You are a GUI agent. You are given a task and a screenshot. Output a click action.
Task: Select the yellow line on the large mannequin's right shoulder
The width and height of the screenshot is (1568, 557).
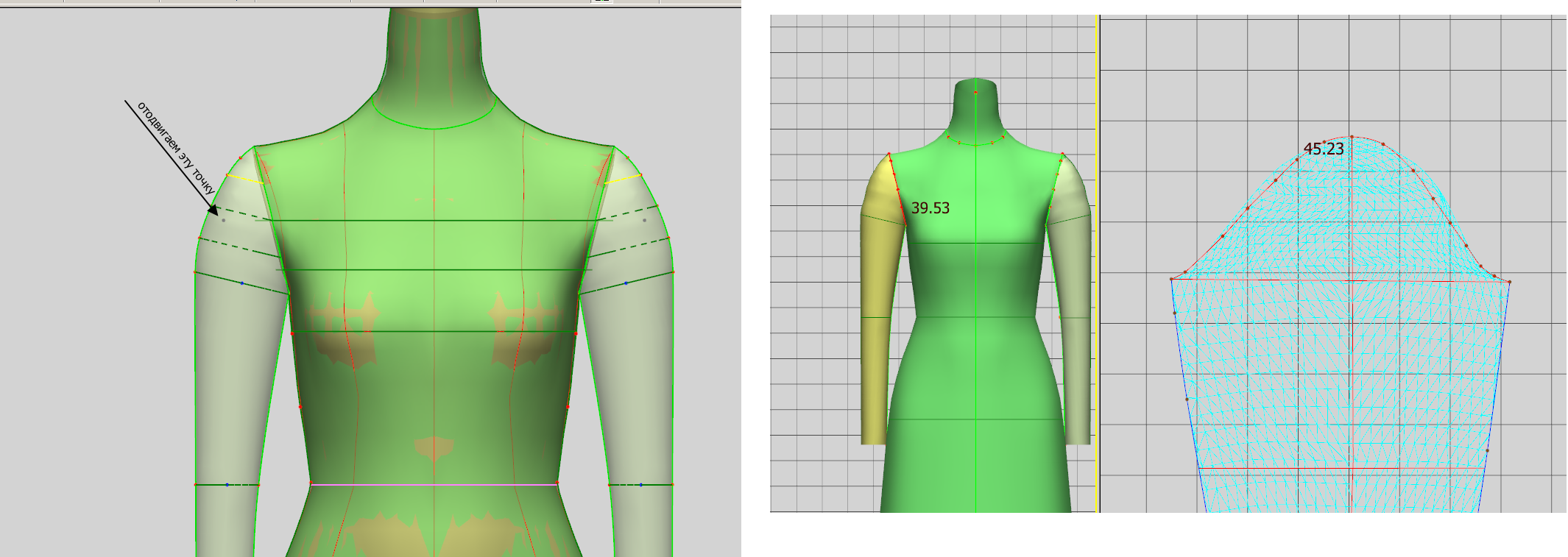tap(623, 179)
